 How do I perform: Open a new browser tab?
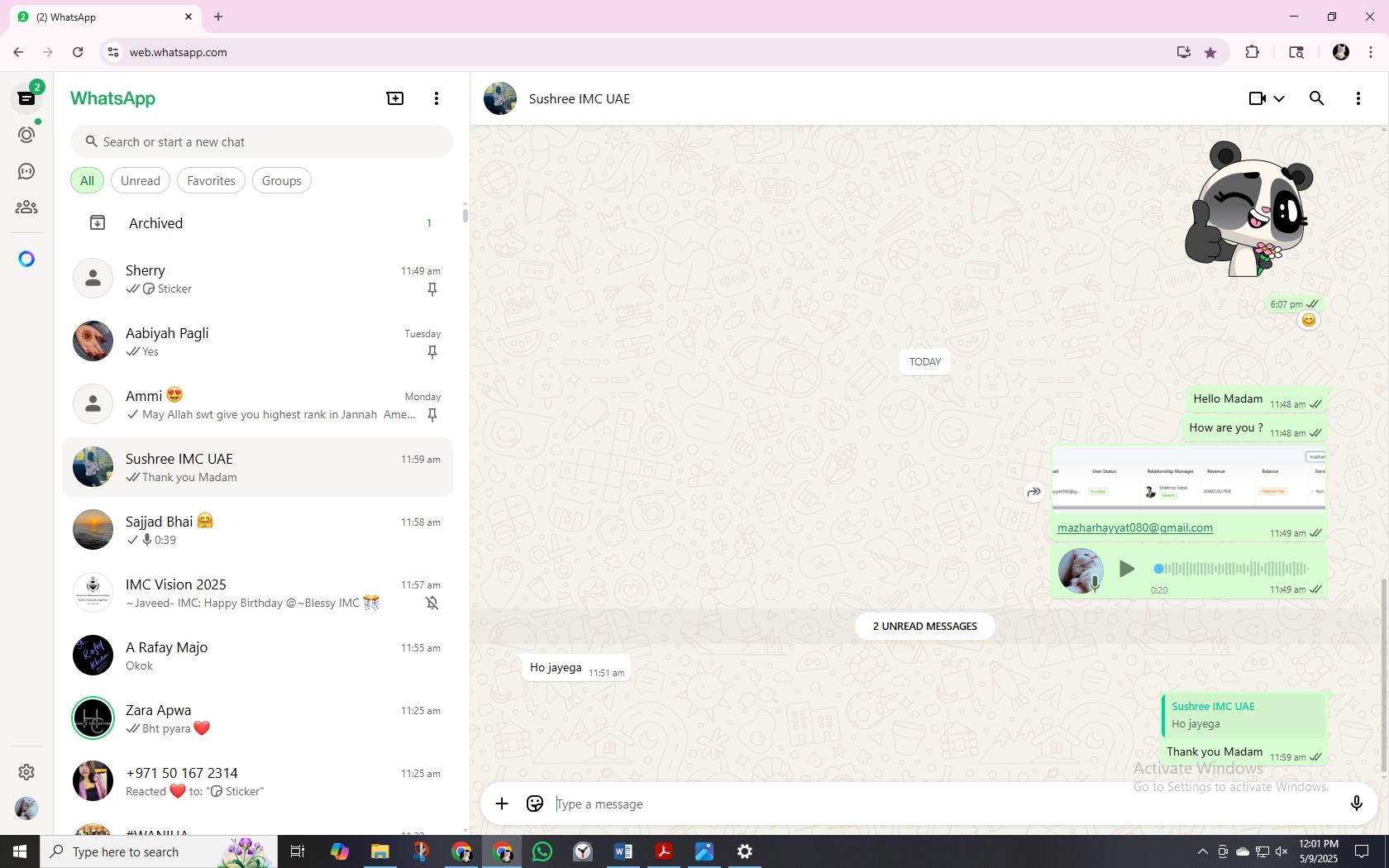tap(218, 17)
